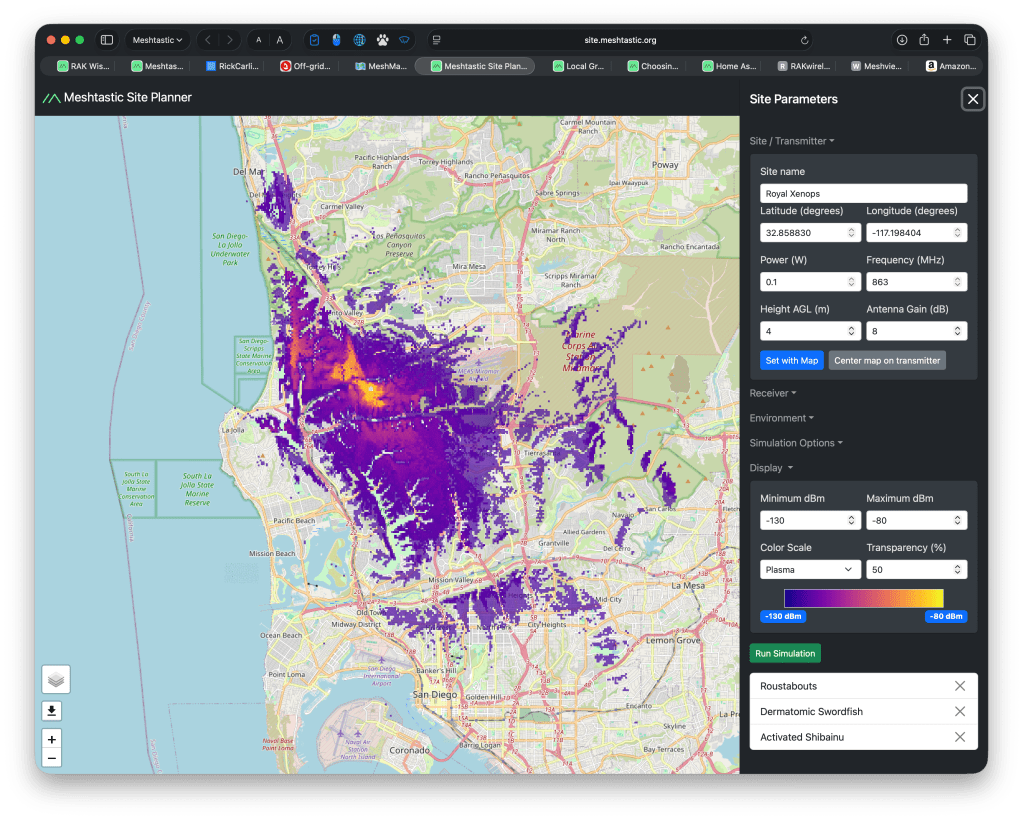Remove the Activated Shibainu site entry
This screenshot has height=820, width=1023.
click(x=959, y=737)
